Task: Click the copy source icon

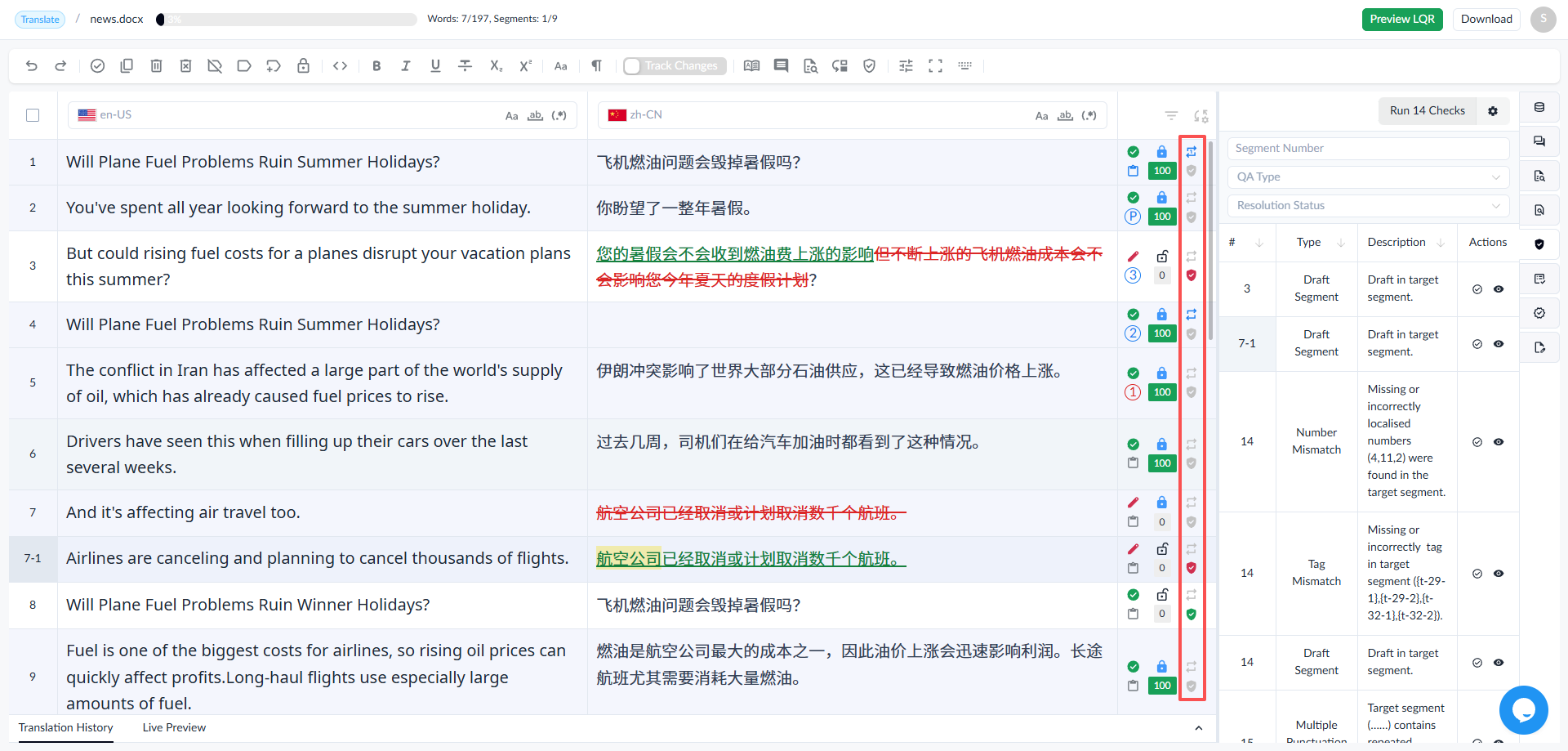Action: (127, 66)
